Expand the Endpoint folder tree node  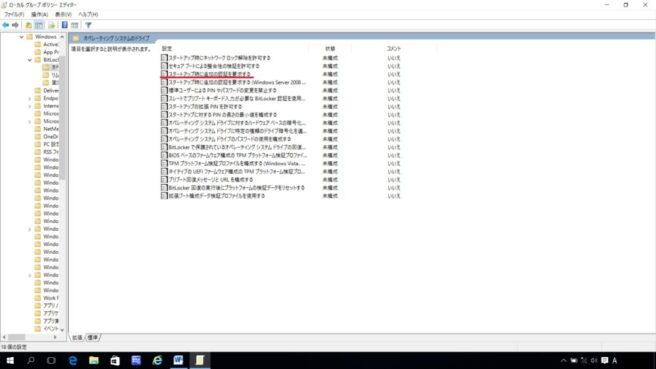pos(30,98)
